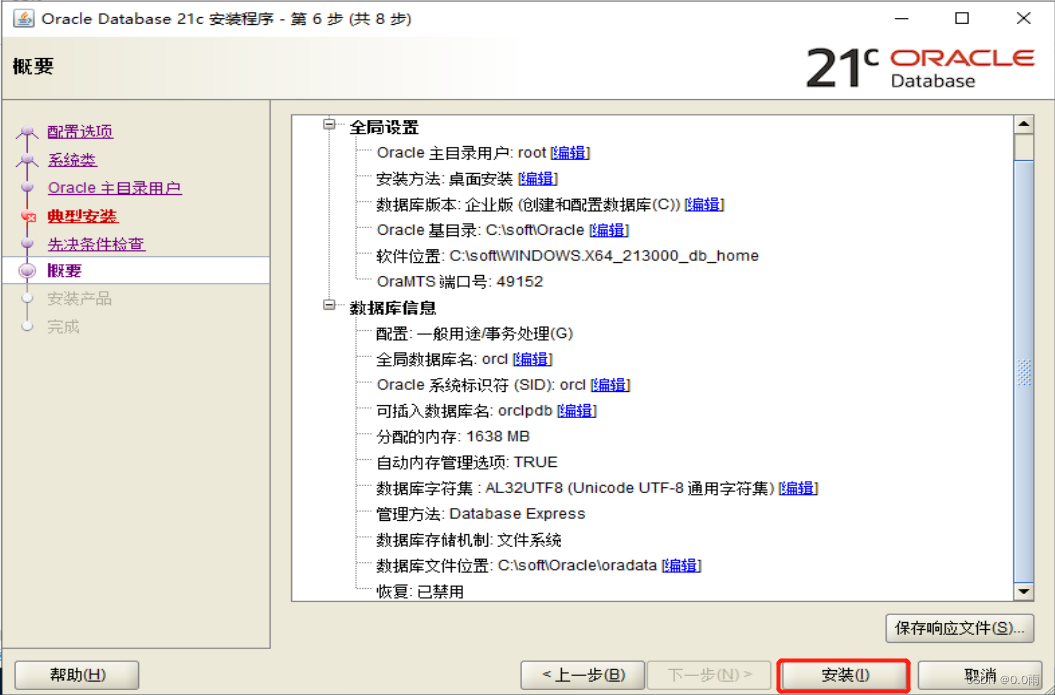Click the 典型安装 error step marker icon
The height and width of the screenshot is (695, 1055).
coord(28,217)
